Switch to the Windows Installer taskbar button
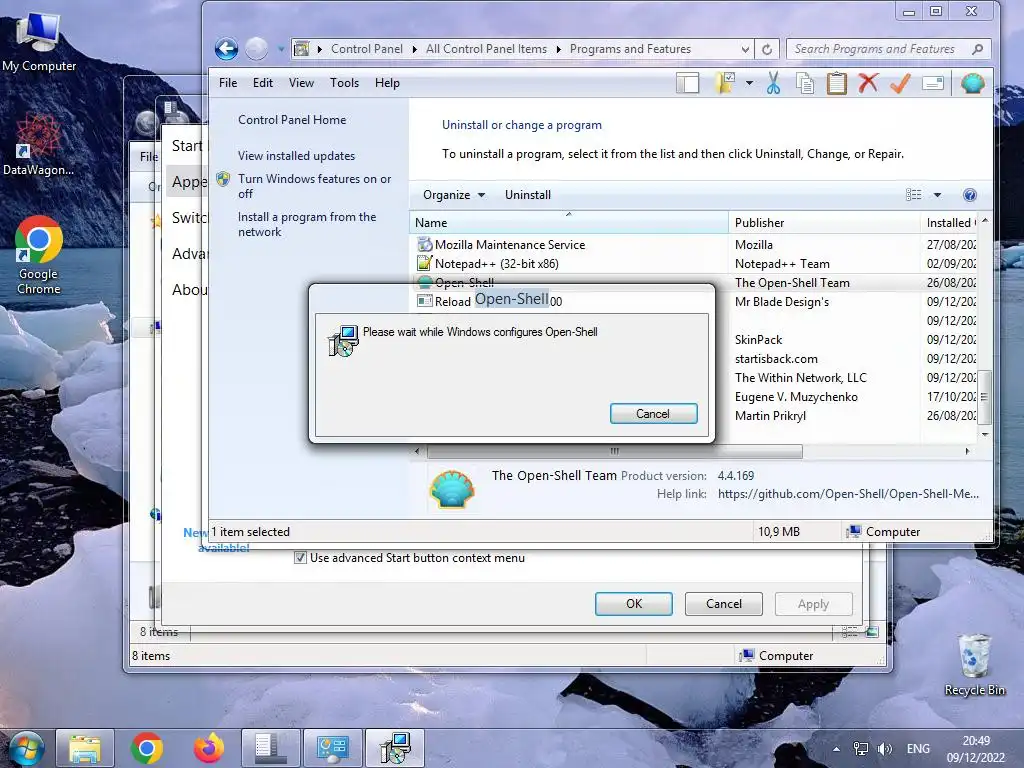 coord(394,748)
